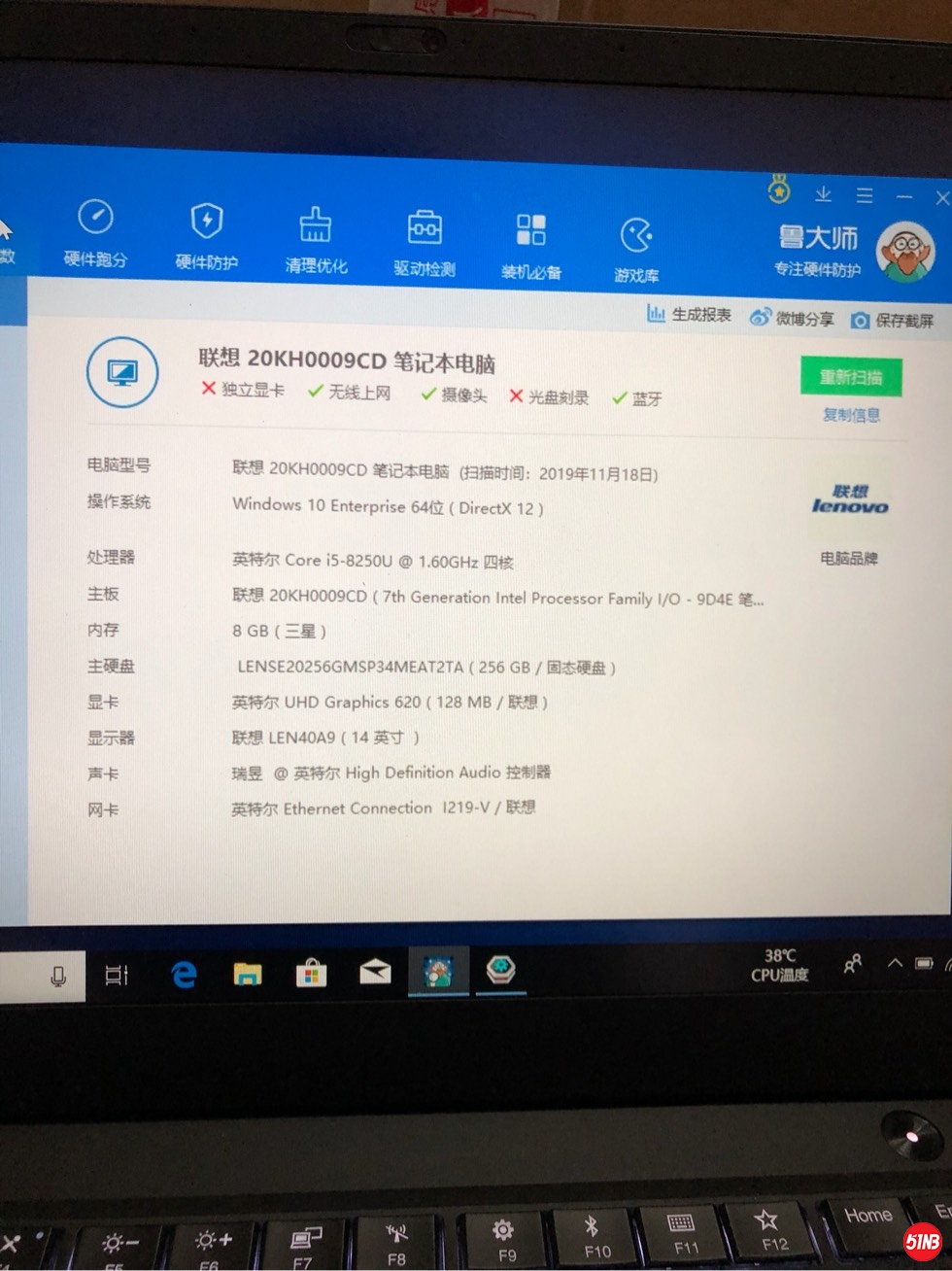The image size is (952, 1271).
Task: Open the 硬件跑分 benchmark tab
Action: coord(95,233)
